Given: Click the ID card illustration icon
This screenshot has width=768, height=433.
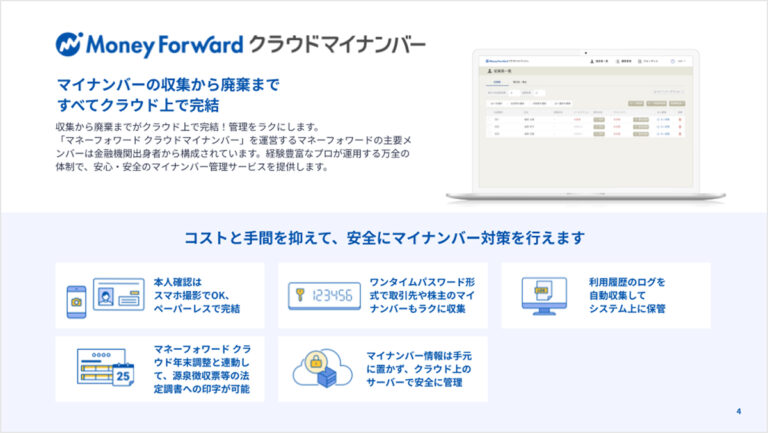Looking at the screenshot, I should [119, 294].
